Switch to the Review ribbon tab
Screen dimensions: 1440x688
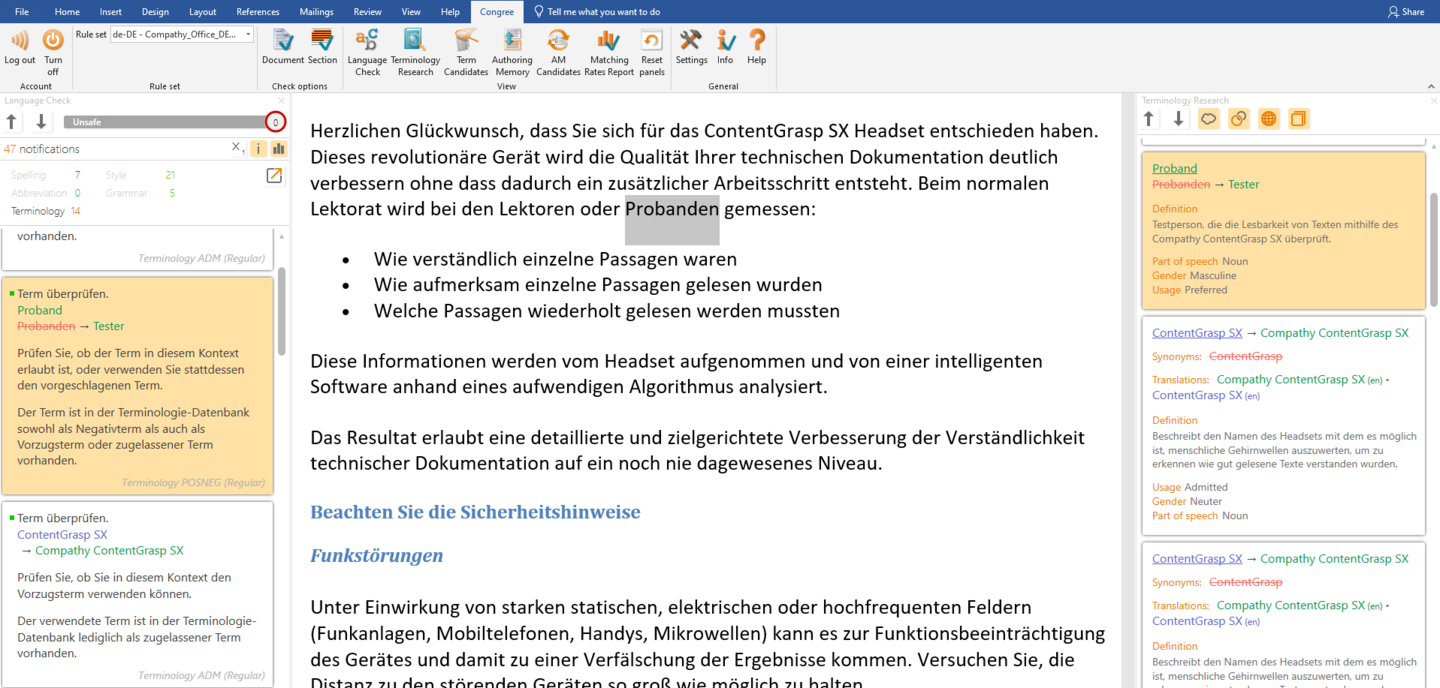(x=367, y=12)
